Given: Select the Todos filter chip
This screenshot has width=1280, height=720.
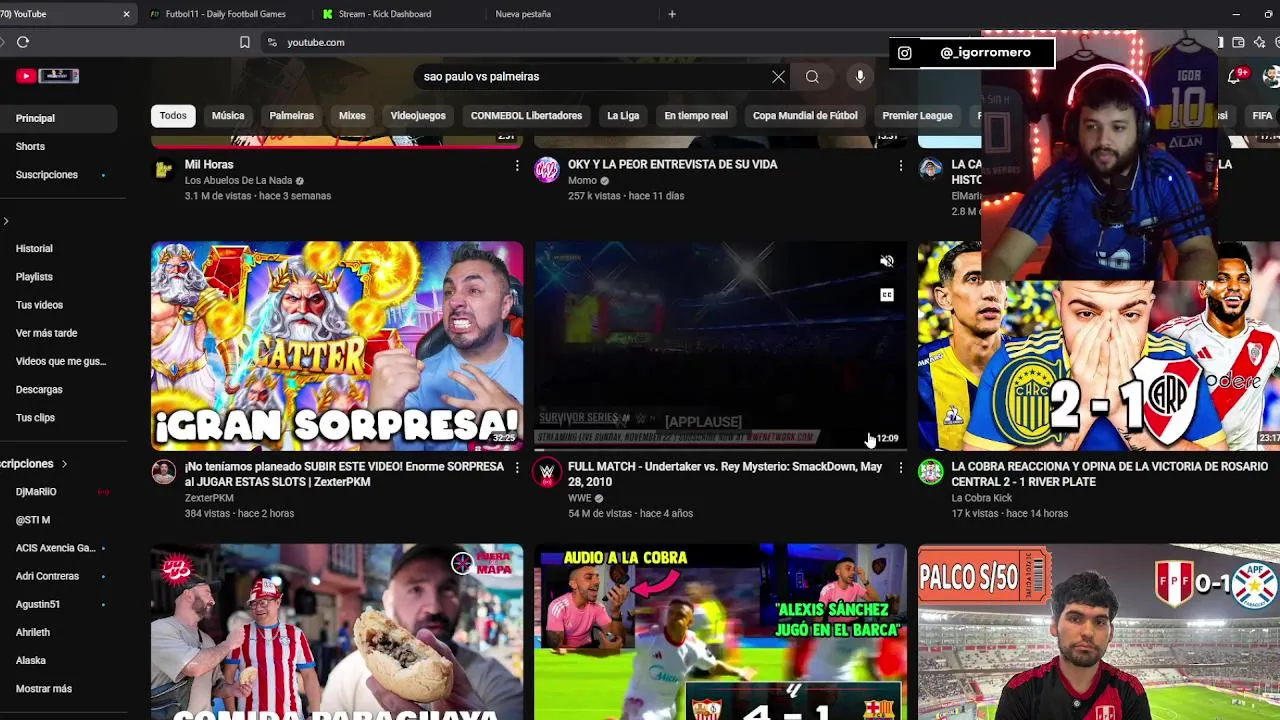Looking at the screenshot, I should (x=173, y=116).
